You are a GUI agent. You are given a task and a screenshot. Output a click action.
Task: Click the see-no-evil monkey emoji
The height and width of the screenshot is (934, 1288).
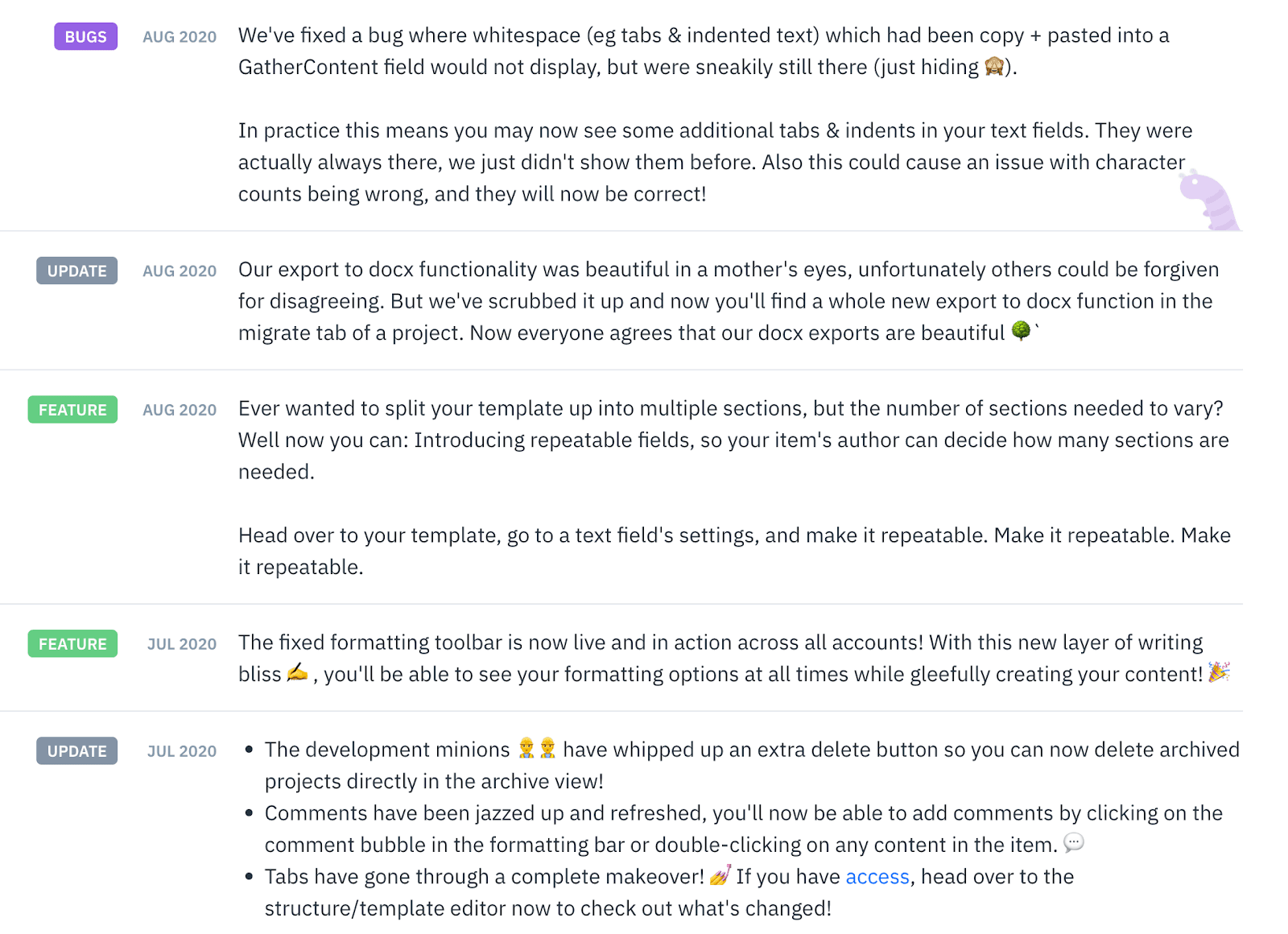click(994, 67)
